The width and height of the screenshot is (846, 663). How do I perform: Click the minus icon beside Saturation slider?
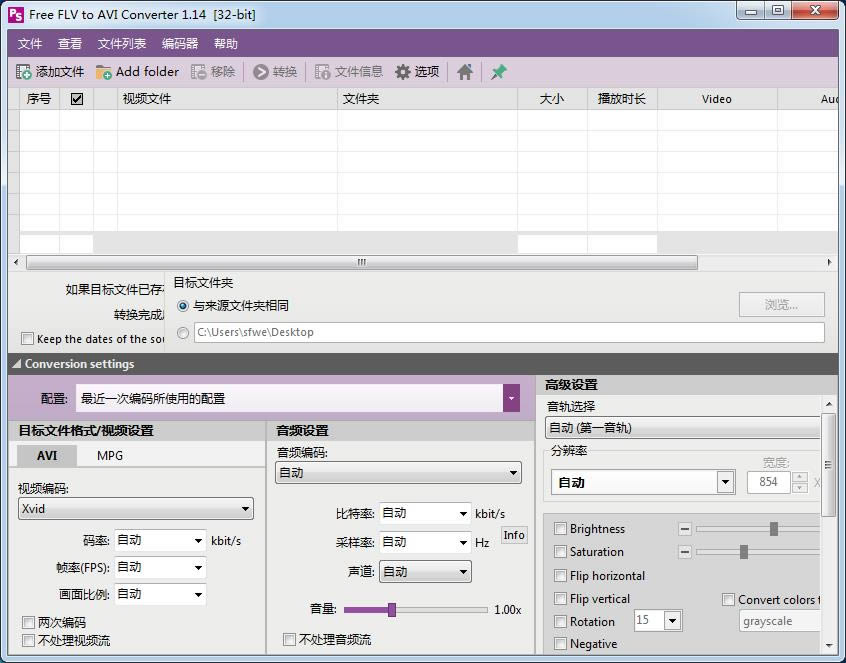click(x=685, y=552)
